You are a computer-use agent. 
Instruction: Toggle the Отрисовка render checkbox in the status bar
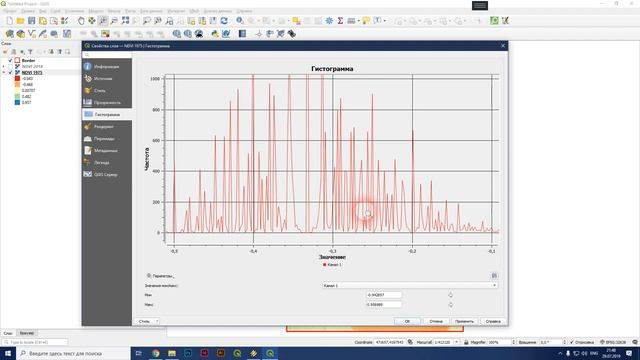pos(571,342)
